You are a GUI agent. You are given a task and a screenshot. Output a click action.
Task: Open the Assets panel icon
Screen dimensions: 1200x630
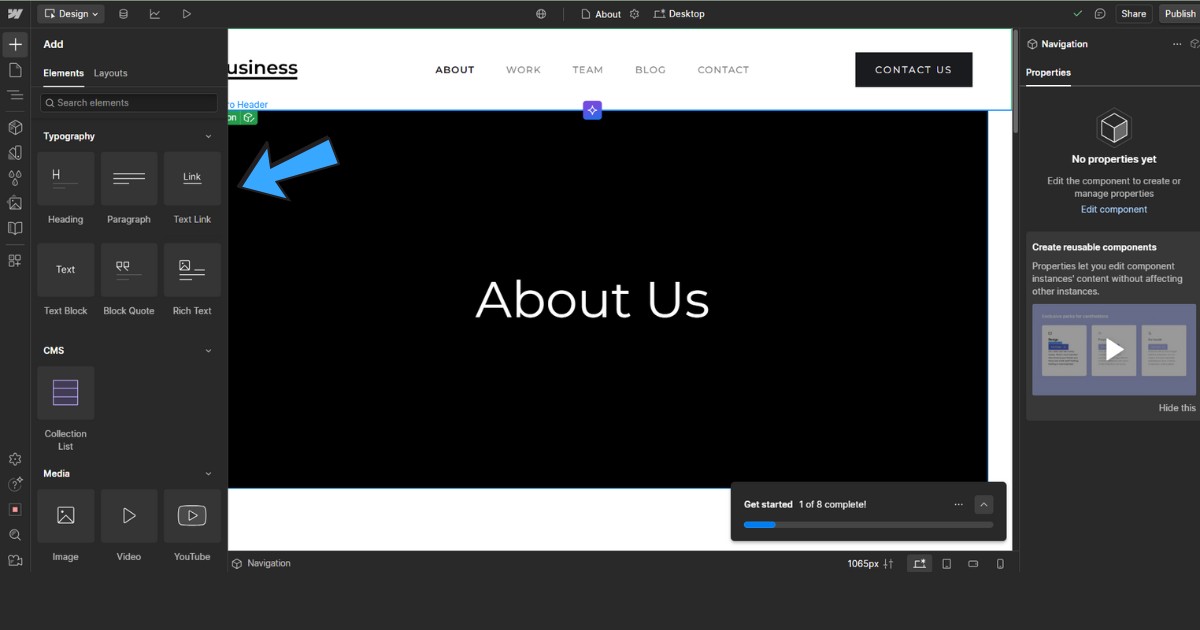coord(15,203)
